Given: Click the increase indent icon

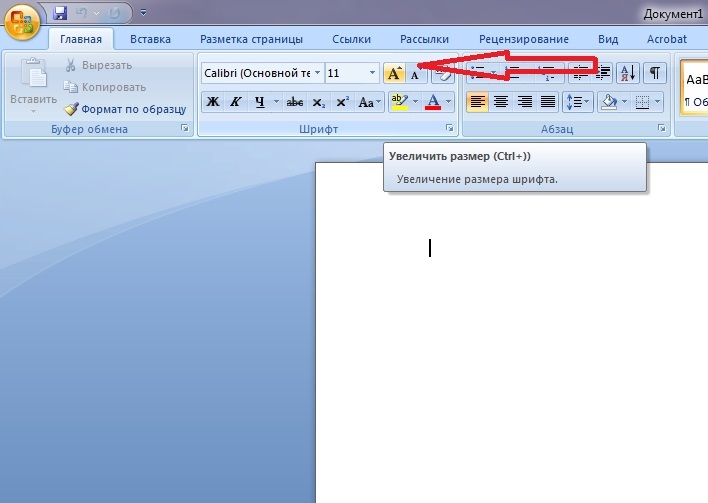Looking at the screenshot, I should tap(602, 73).
